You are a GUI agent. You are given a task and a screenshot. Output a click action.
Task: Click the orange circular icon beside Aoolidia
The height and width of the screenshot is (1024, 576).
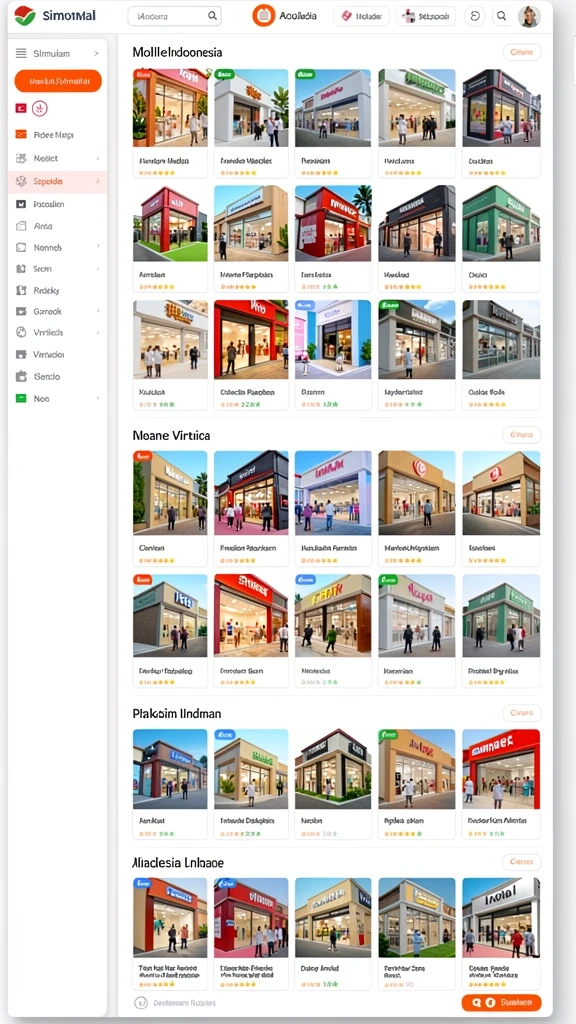(264, 16)
